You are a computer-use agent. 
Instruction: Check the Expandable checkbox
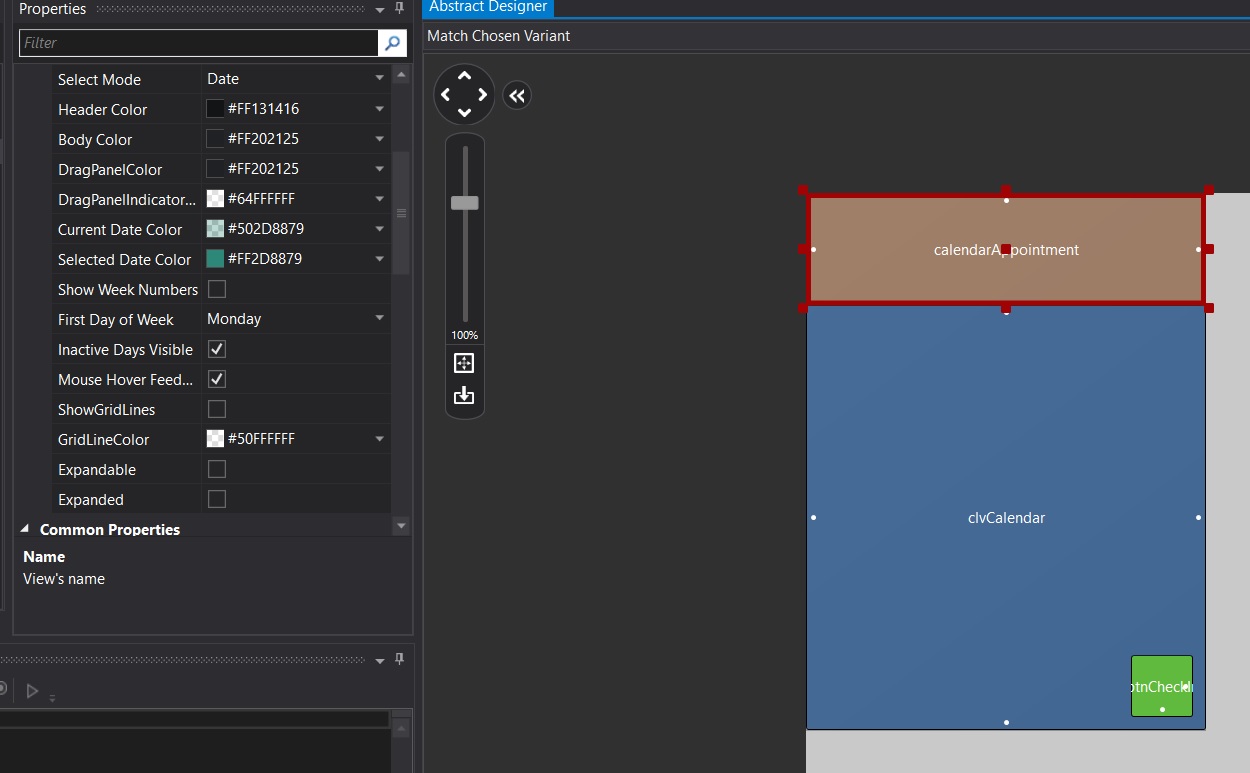[217, 469]
